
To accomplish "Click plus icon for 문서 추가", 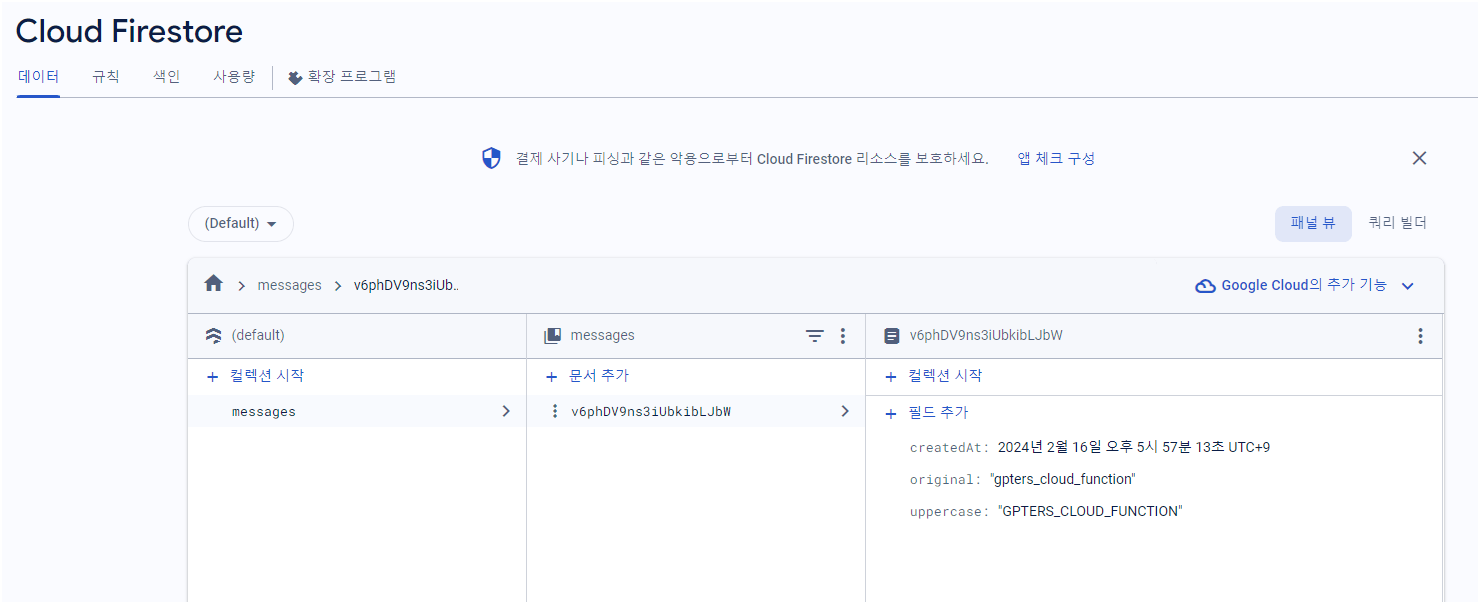I will tap(551, 377).
